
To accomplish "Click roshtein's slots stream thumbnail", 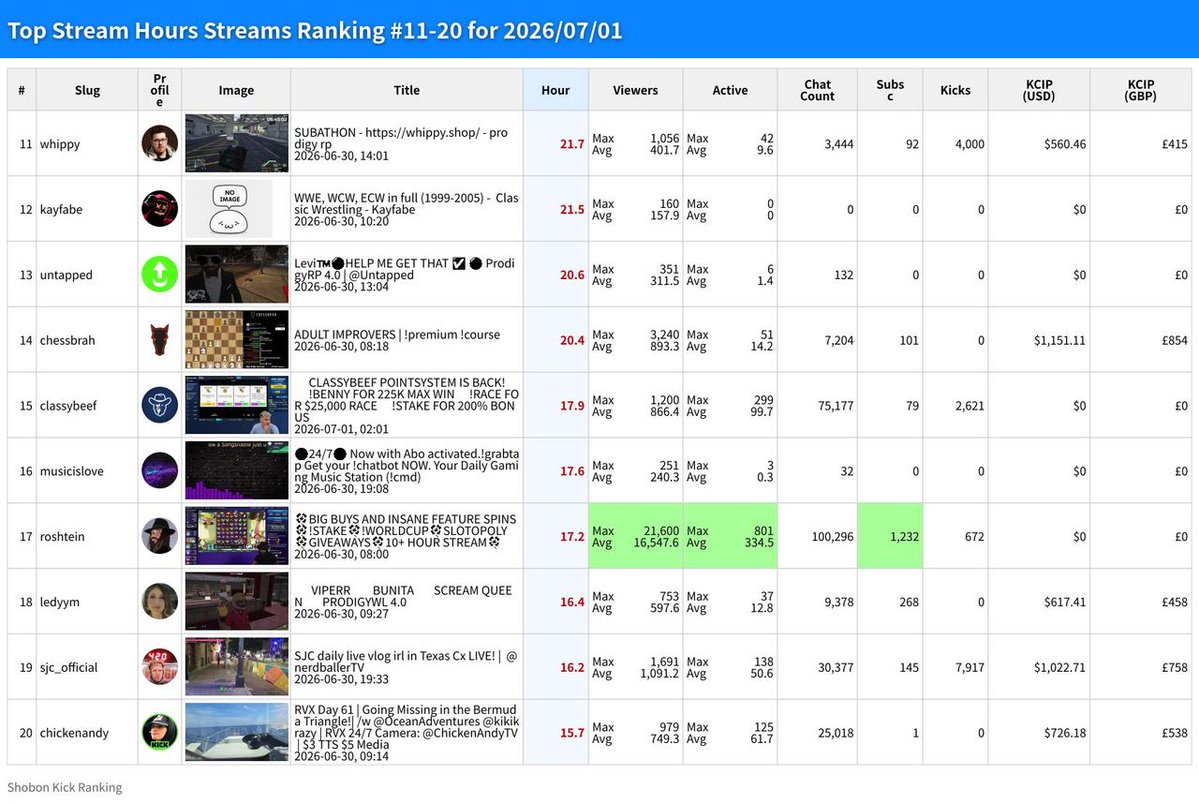I will (236, 535).
